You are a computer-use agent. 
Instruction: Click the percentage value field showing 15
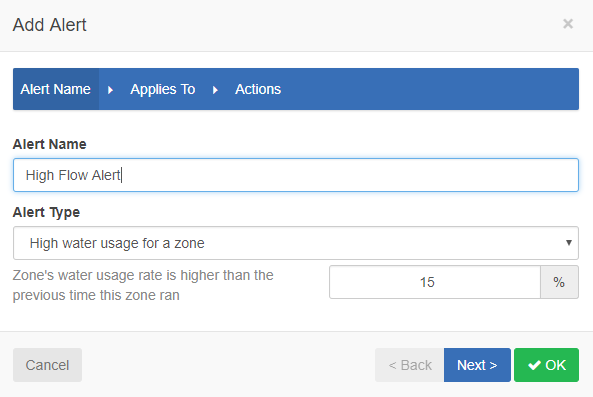click(x=435, y=282)
